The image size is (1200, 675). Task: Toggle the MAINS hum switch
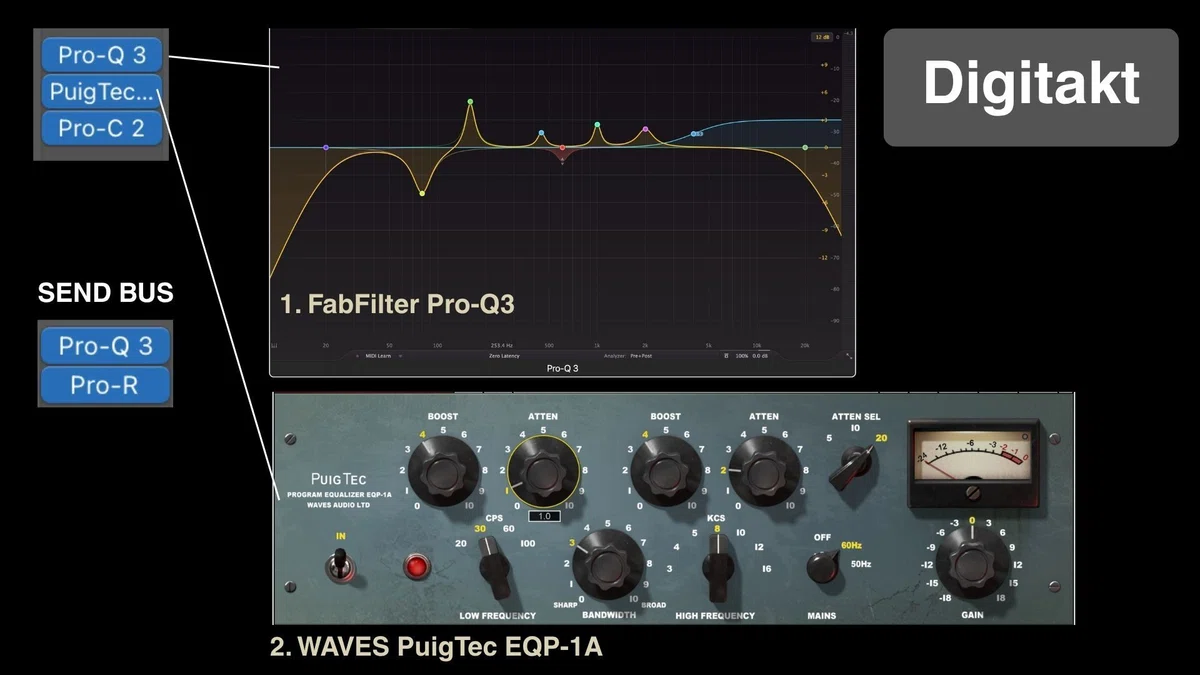[x=824, y=567]
